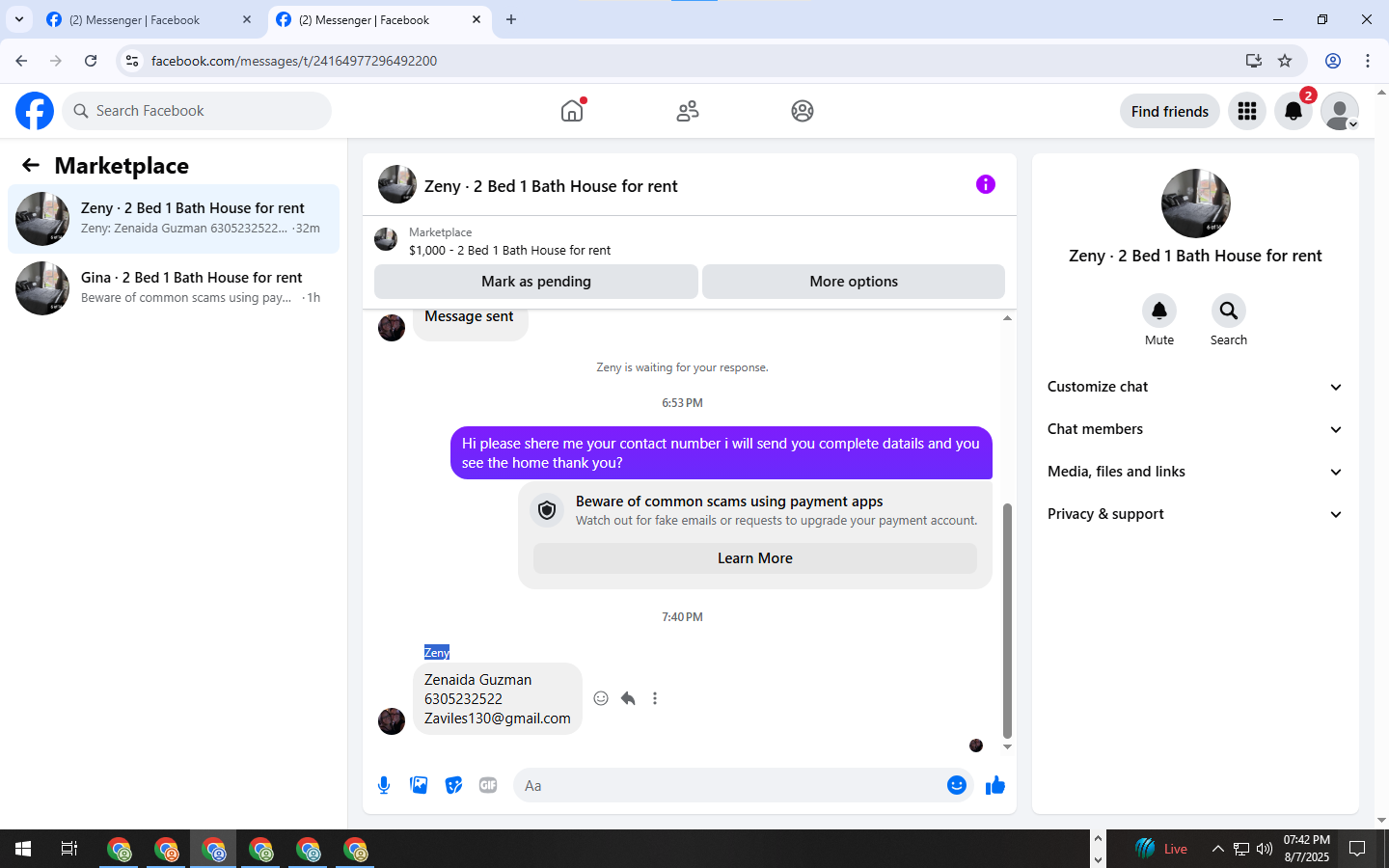Send a thumbs-up like
Viewport: 1389px width, 868px height.
(x=995, y=785)
